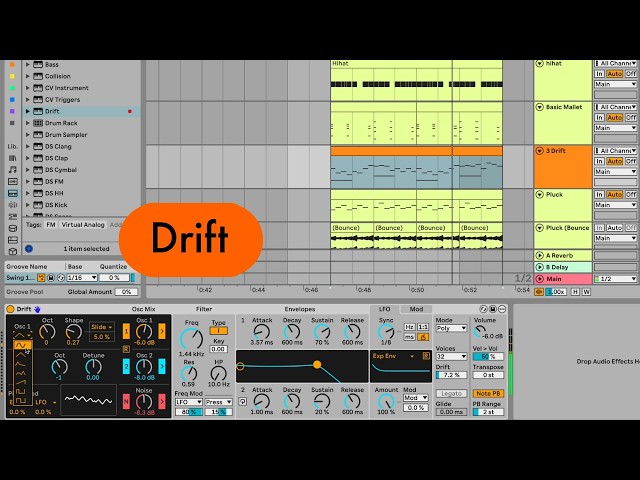Toggle the oscillator retrigger R button

pyautogui.click(x=126, y=349)
